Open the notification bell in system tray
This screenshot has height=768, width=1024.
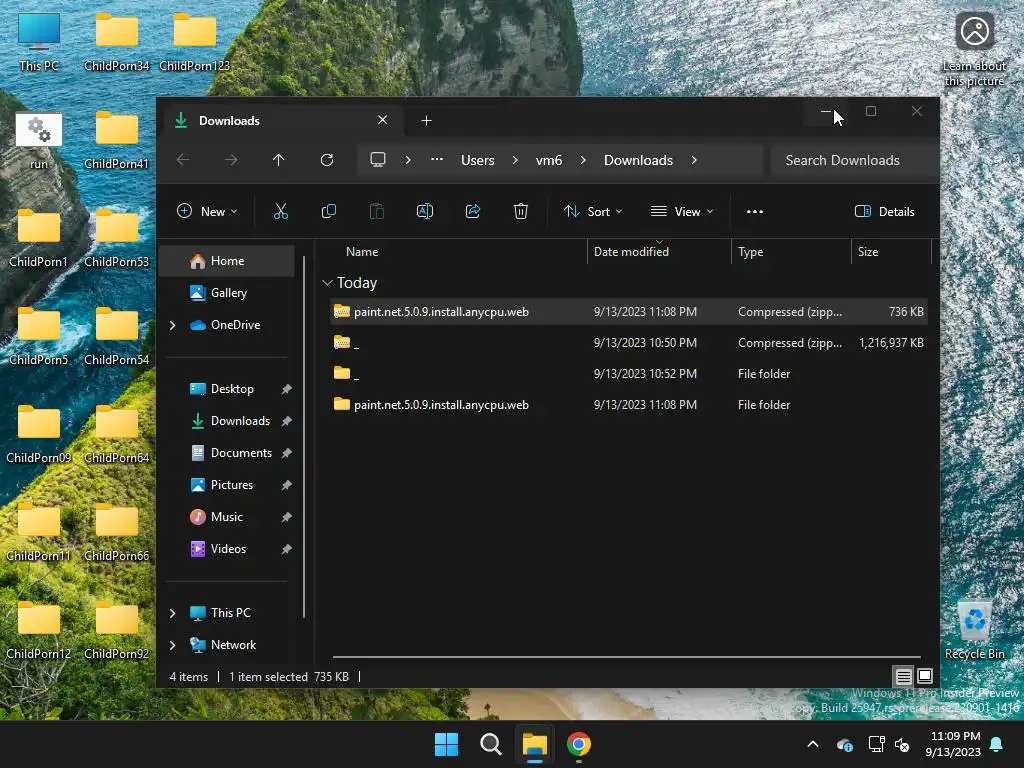coord(997,744)
